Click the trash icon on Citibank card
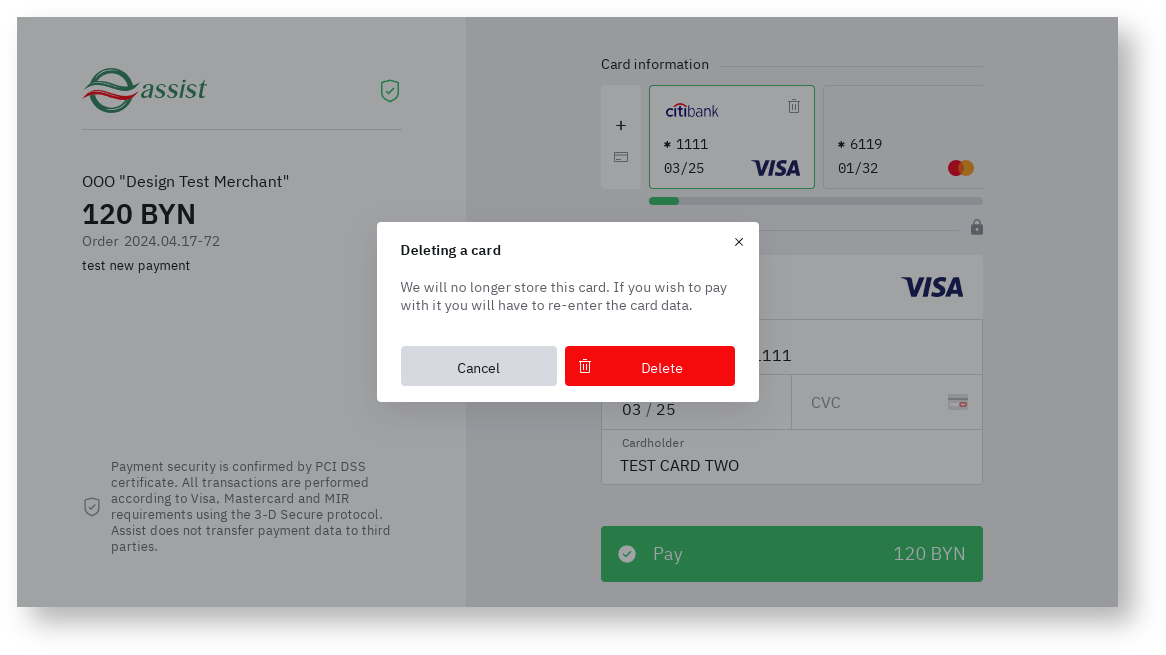1166x655 pixels. pyautogui.click(x=794, y=106)
